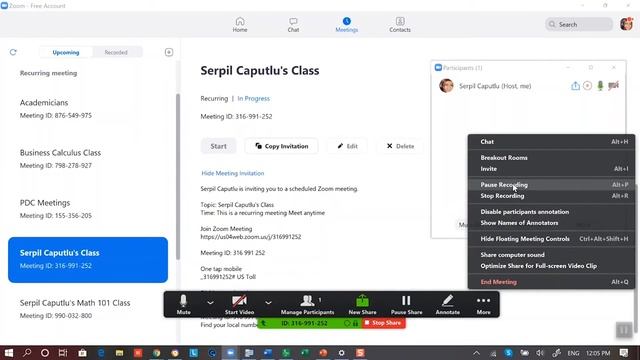Click the volume icon in system tray
The image size is (640, 360).
click(x=540, y=353)
